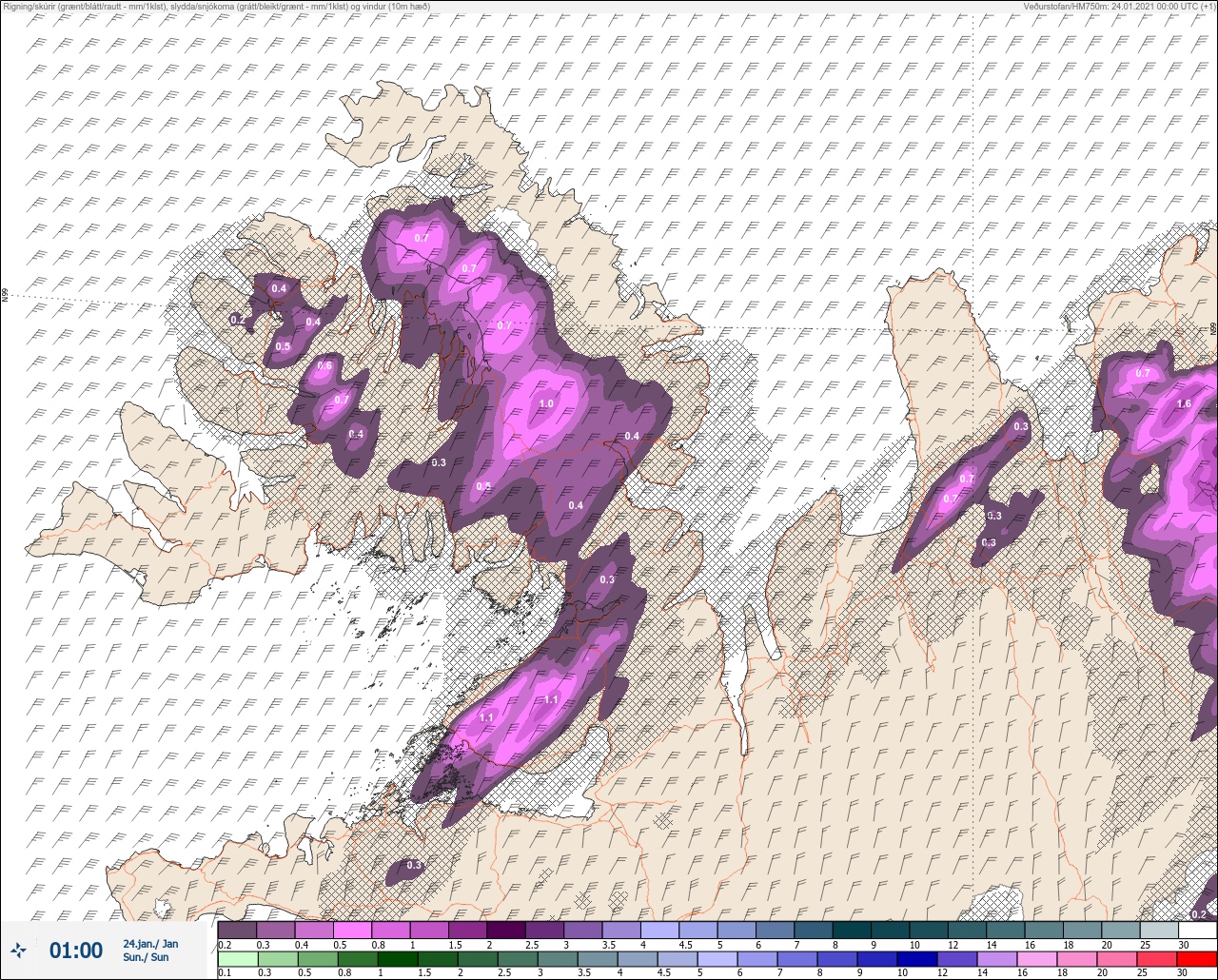1218x980 pixels.
Task: Click the 01:00 forecast time label
Action: pos(76,951)
